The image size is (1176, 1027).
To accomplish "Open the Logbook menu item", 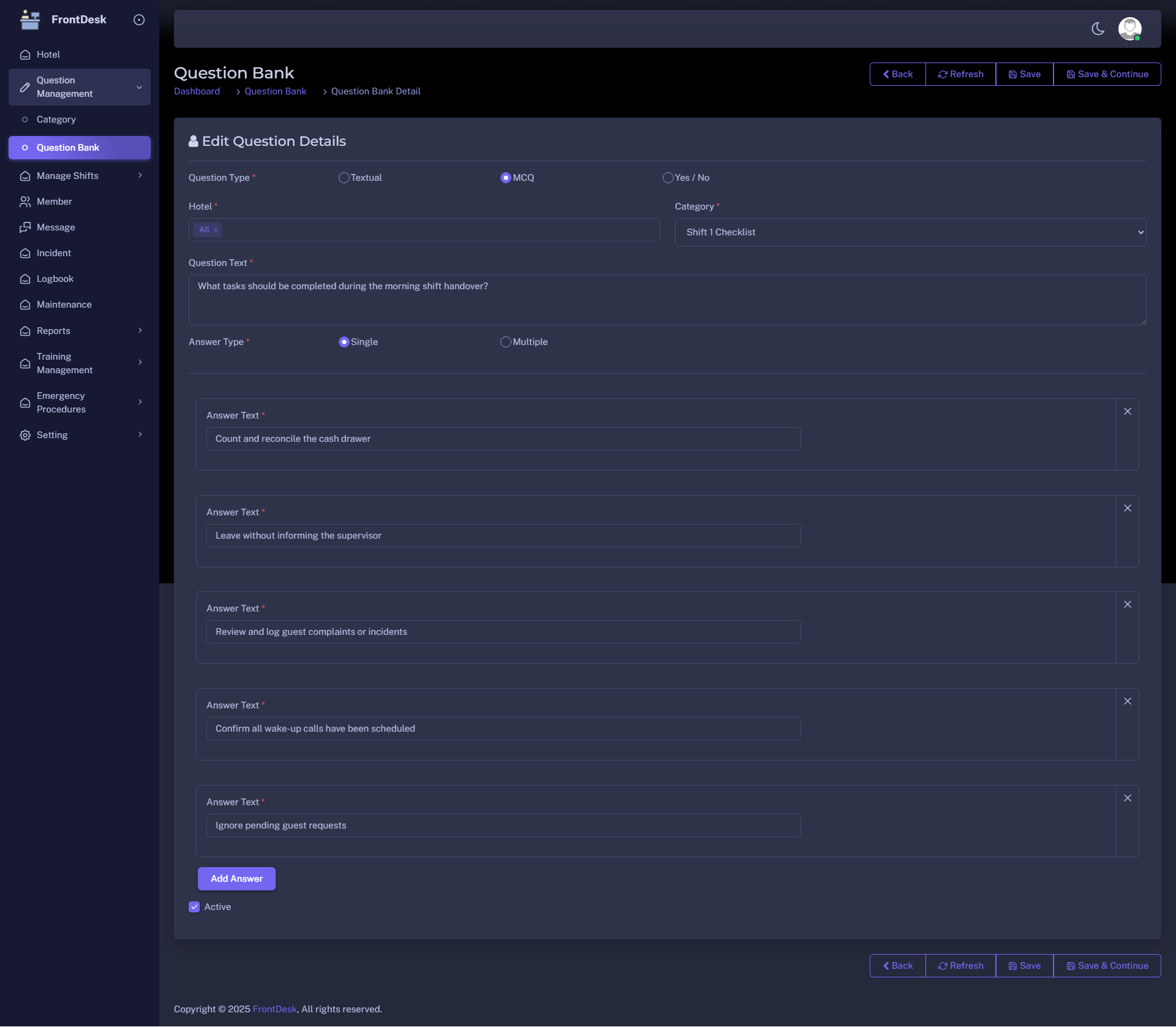I will tap(55, 279).
